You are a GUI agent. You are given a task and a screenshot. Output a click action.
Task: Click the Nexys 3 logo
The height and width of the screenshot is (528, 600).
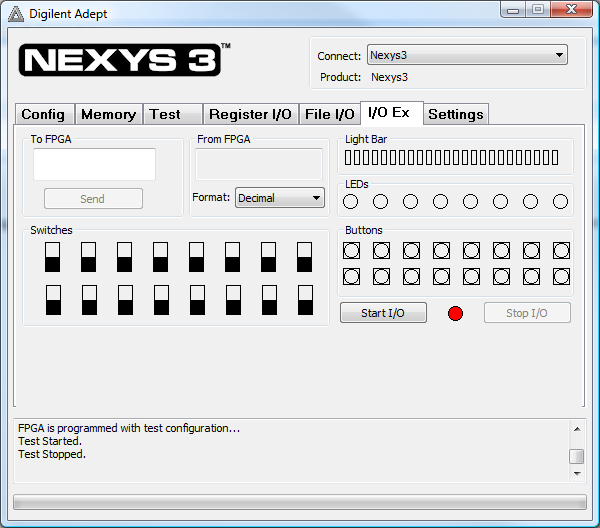coord(123,60)
